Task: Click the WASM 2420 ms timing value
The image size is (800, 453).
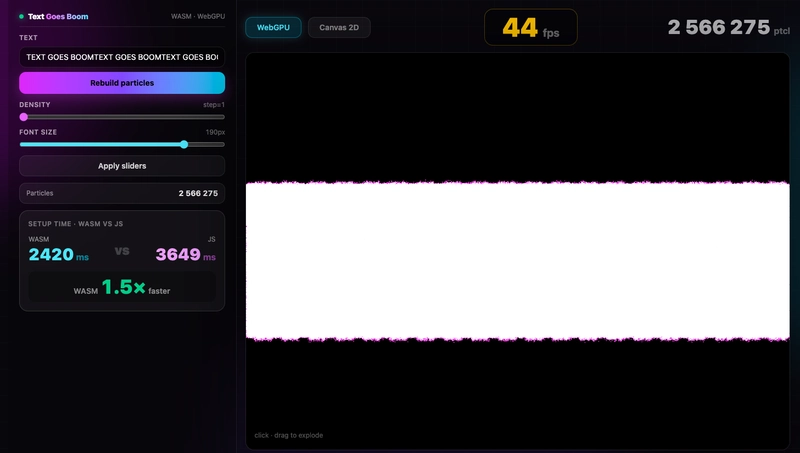Action: [x=58, y=255]
